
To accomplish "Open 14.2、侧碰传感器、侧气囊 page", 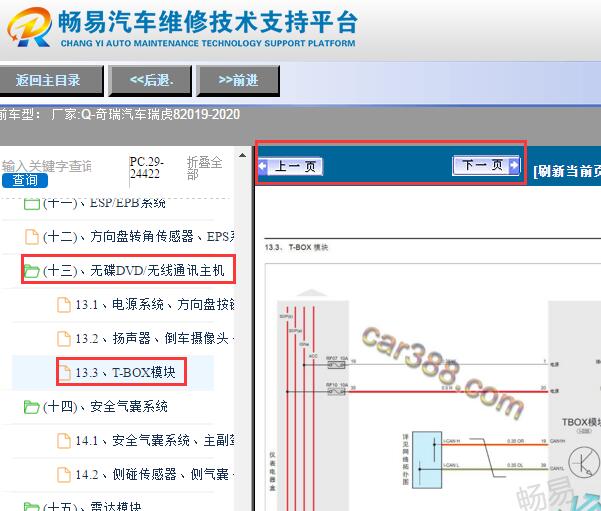I will 155,475.
